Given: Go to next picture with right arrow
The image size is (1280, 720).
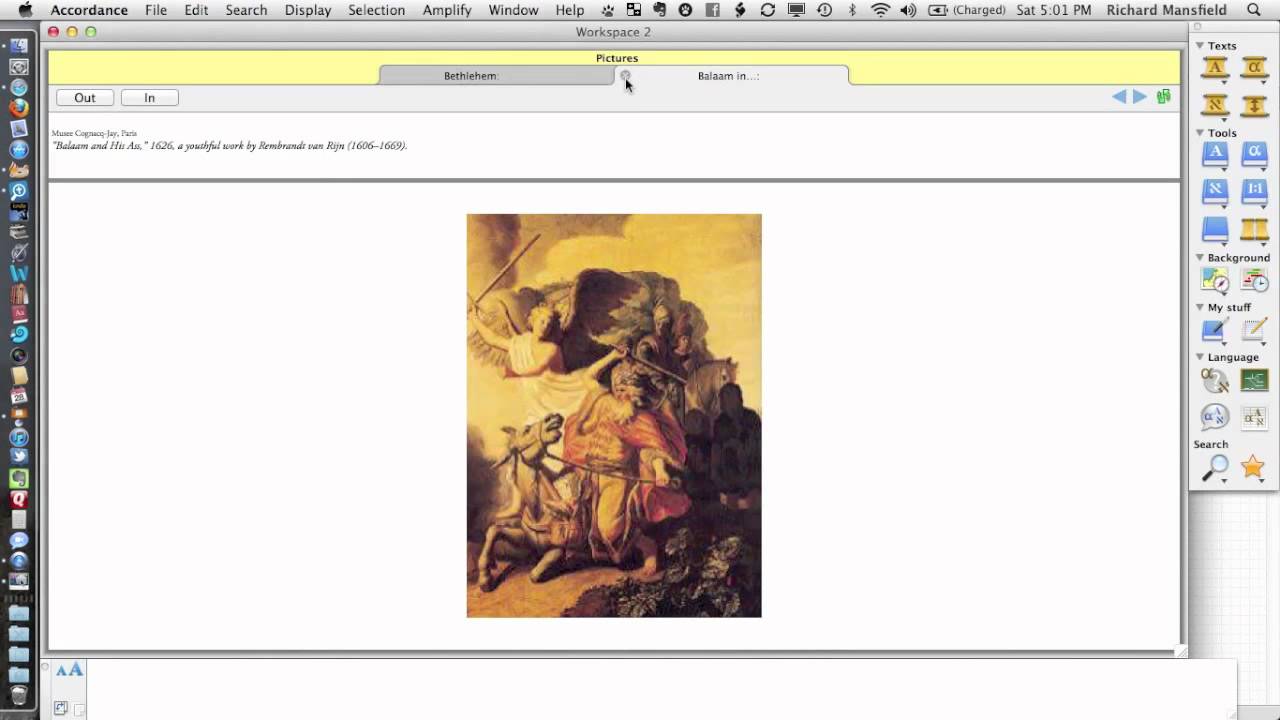Looking at the screenshot, I should pos(1140,97).
